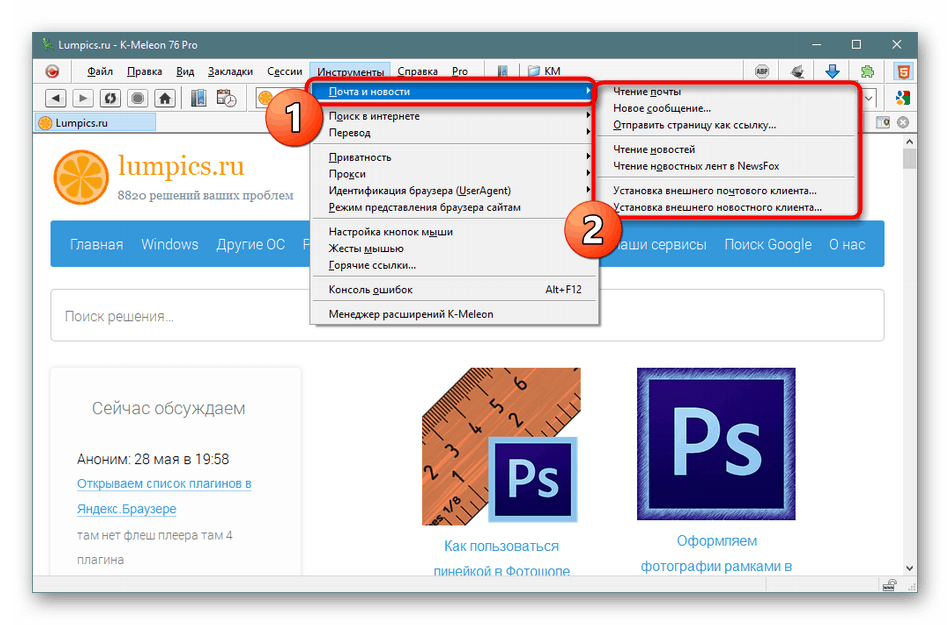The height and width of the screenshot is (625, 950).
Task: Open the bookmarks books icon in toolbar
Action: tap(198, 98)
